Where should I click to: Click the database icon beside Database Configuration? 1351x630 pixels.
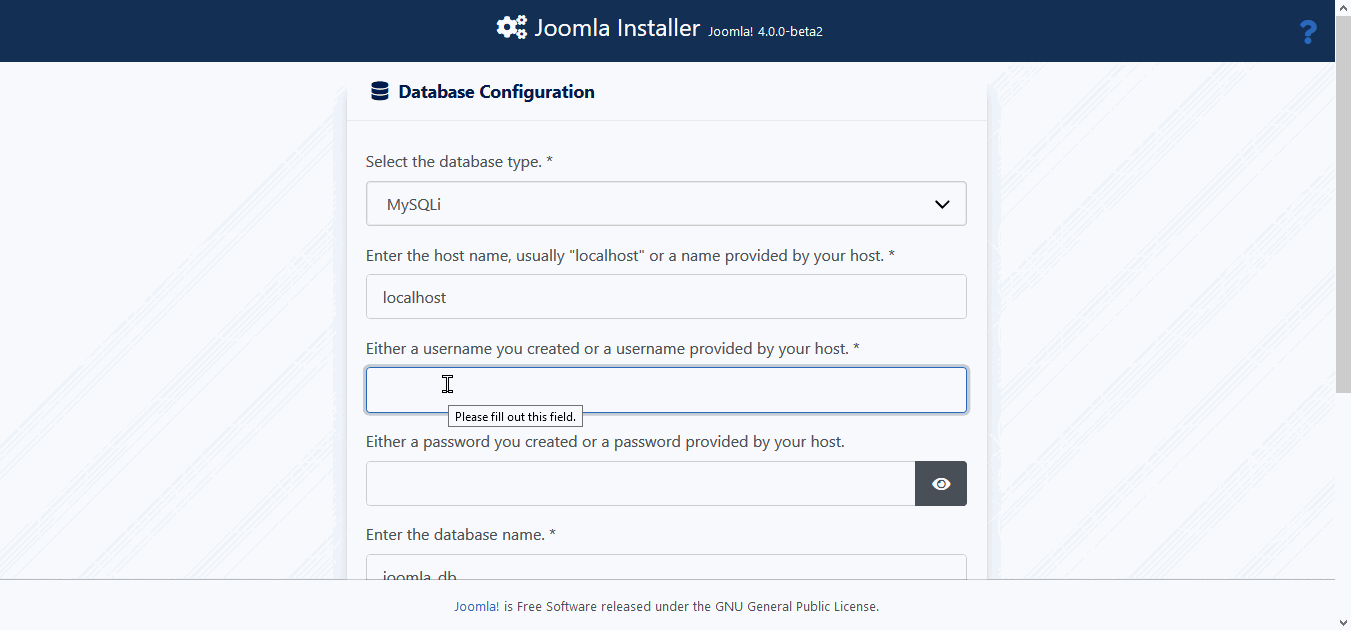(x=379, y=92)
